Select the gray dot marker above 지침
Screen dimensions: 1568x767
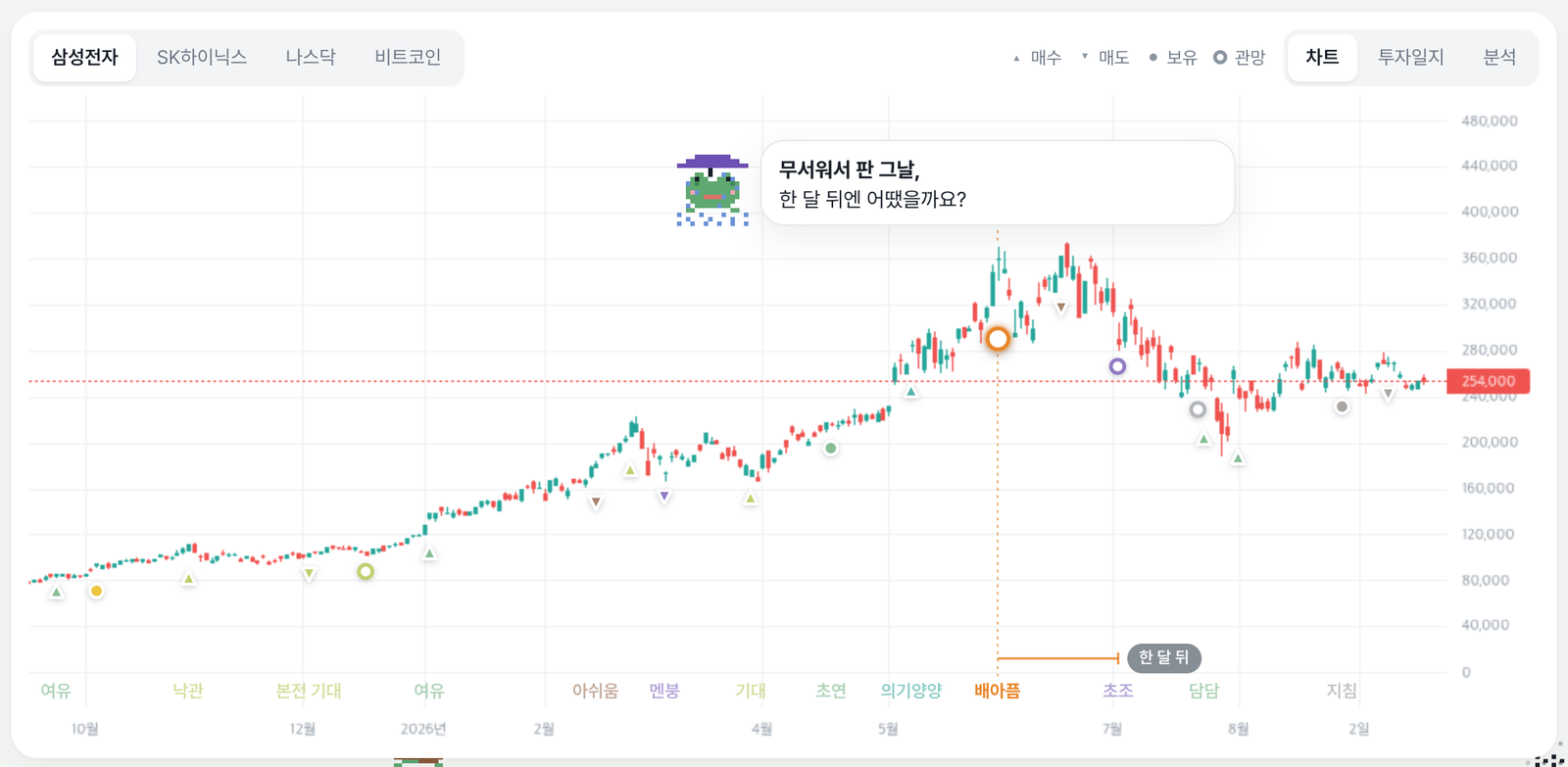tap(1342, 407)
